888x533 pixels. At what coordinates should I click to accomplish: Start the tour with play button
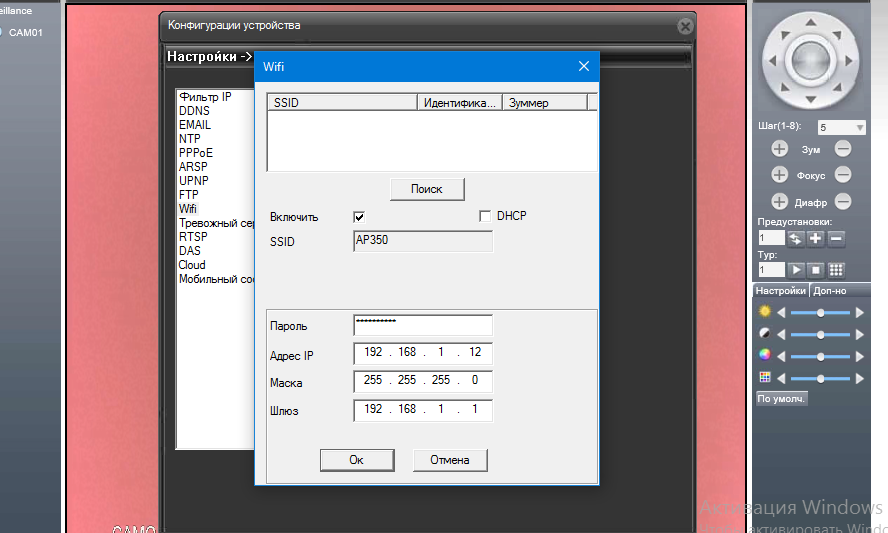pyautogui.click(x=796, y=270)
